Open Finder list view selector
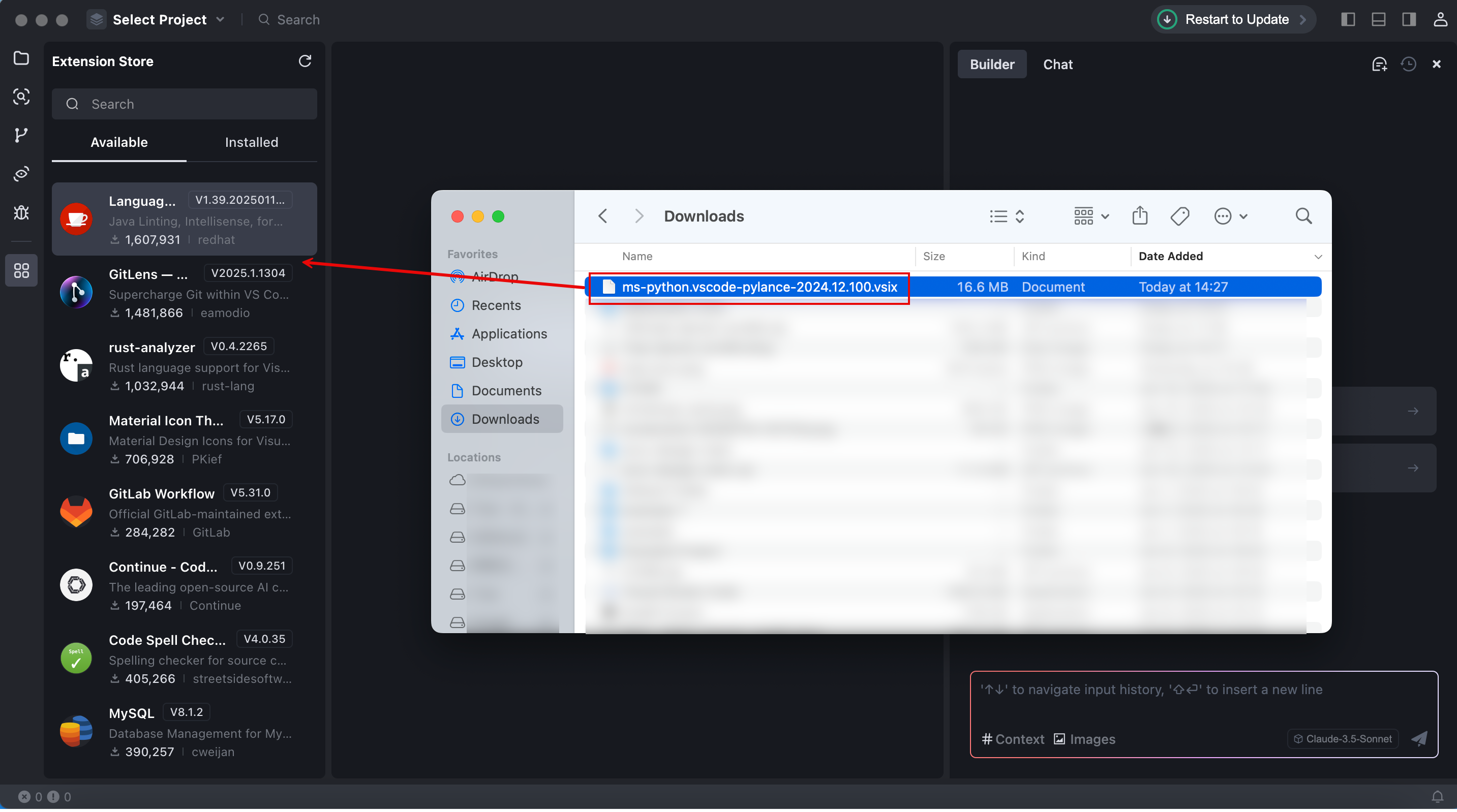The width and height of the screenshot is (1457, 812). coord(1007,216)
